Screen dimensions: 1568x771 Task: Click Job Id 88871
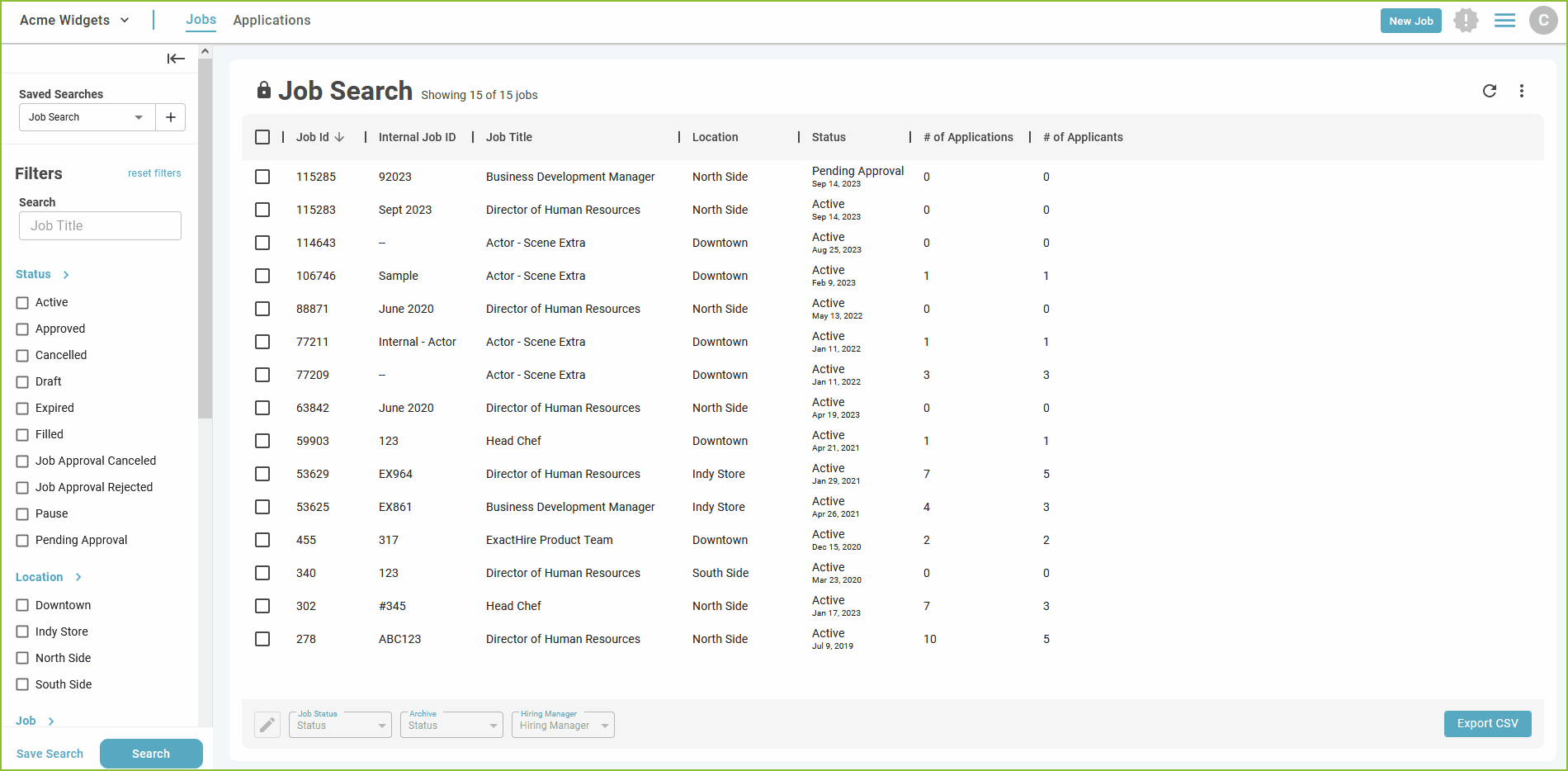coord(313,309)
